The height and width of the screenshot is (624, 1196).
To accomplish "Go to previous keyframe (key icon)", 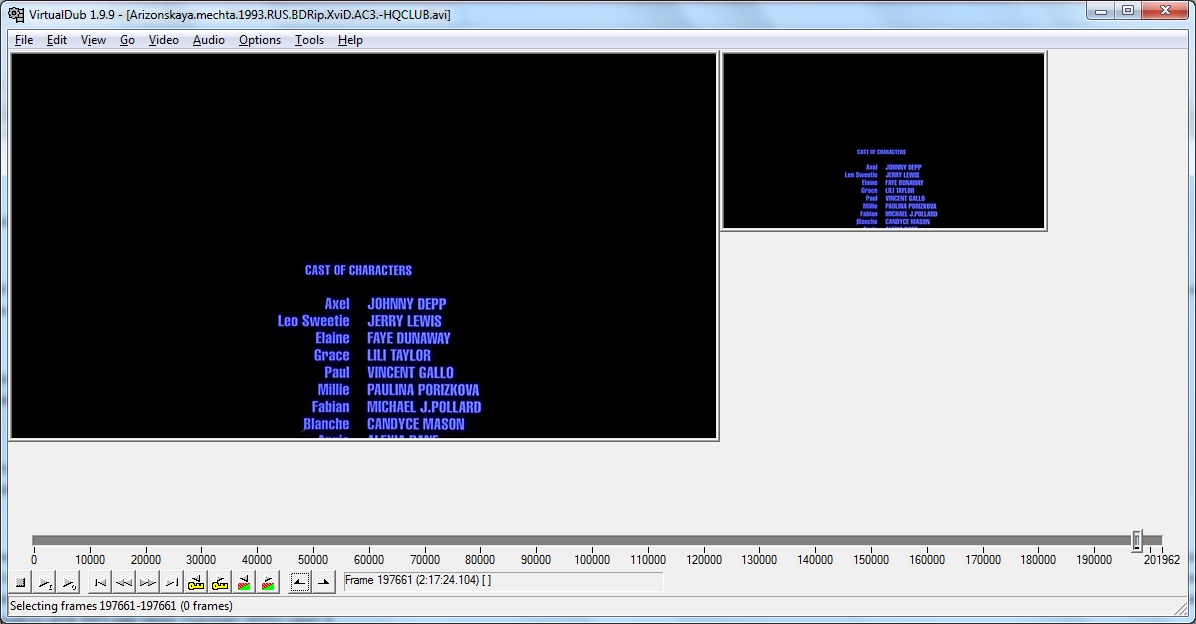I will [196, 583].
